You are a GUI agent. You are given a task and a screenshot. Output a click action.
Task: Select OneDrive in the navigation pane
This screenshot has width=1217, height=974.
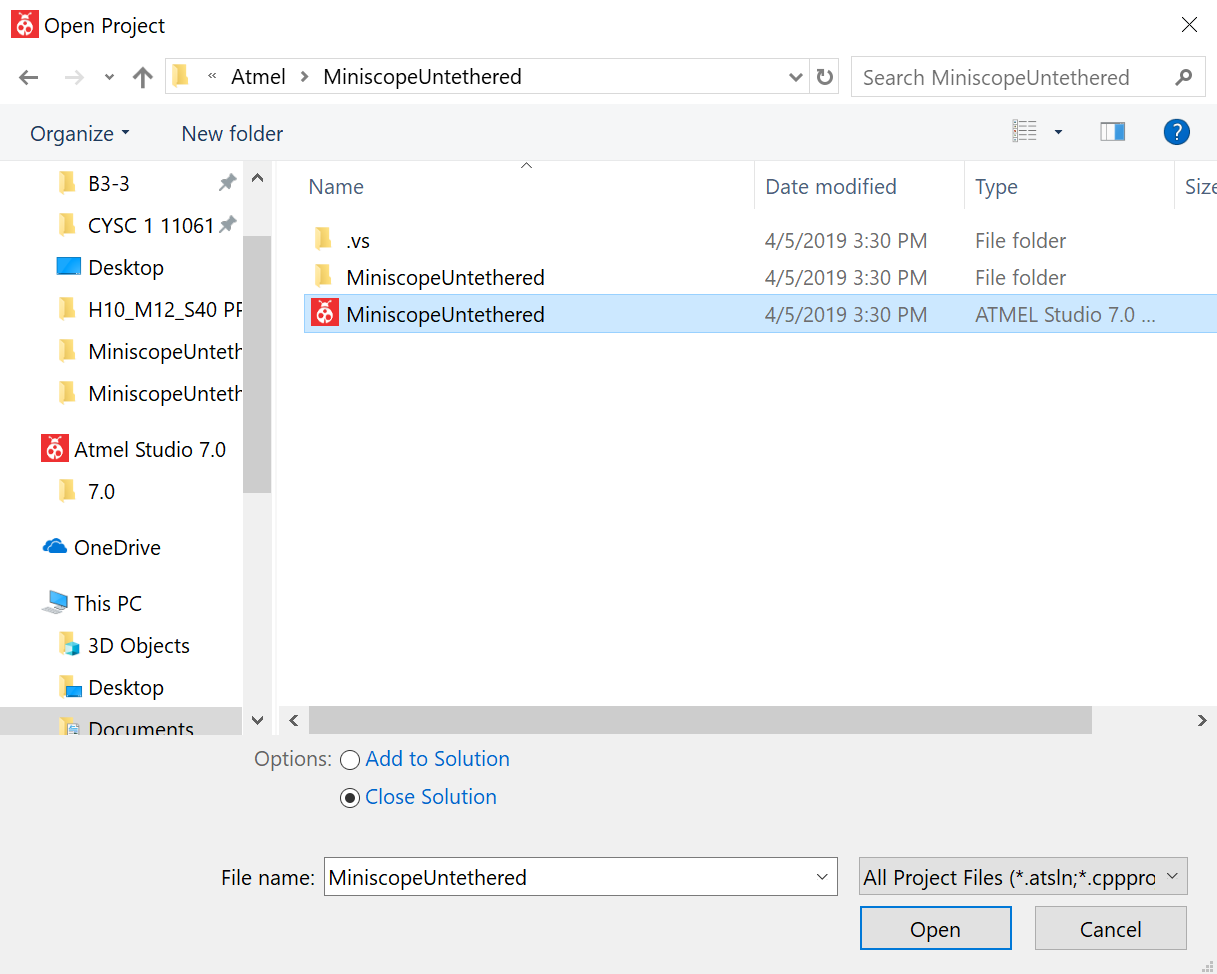pos(116,547)
